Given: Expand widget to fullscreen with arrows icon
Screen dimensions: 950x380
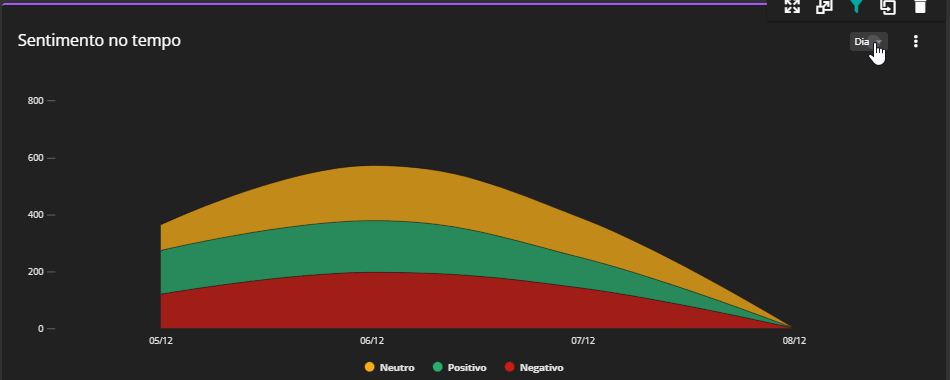Looking at the screenshot, I should 792,7.
